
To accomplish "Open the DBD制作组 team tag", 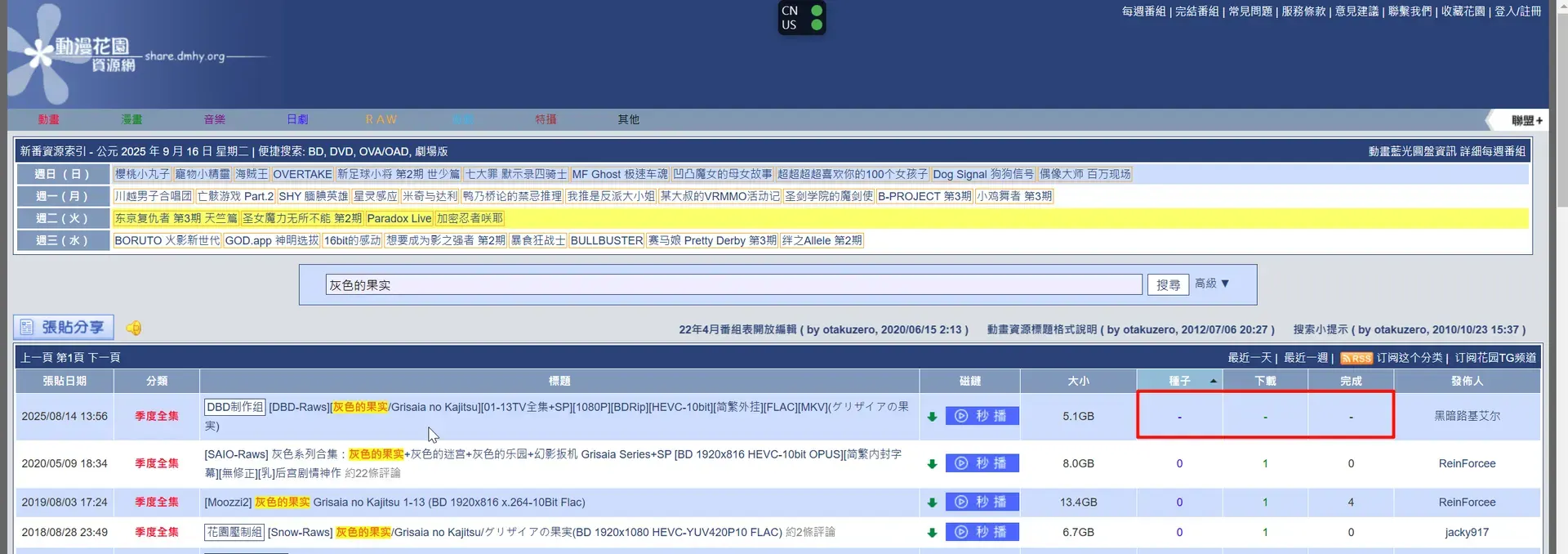I will pyautogui.click(x=234, y=407).
